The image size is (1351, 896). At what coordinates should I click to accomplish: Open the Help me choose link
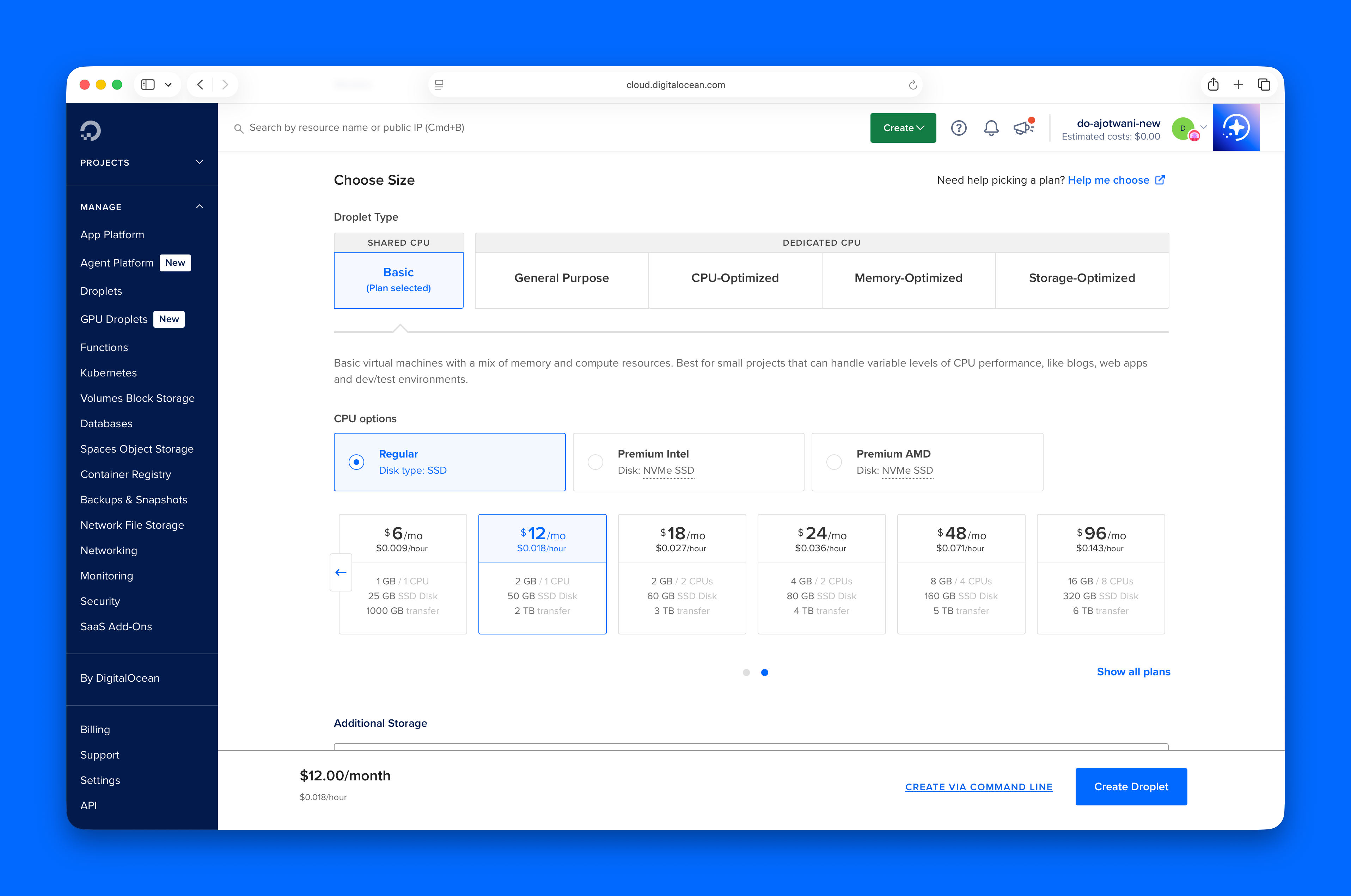point(1108,180)
